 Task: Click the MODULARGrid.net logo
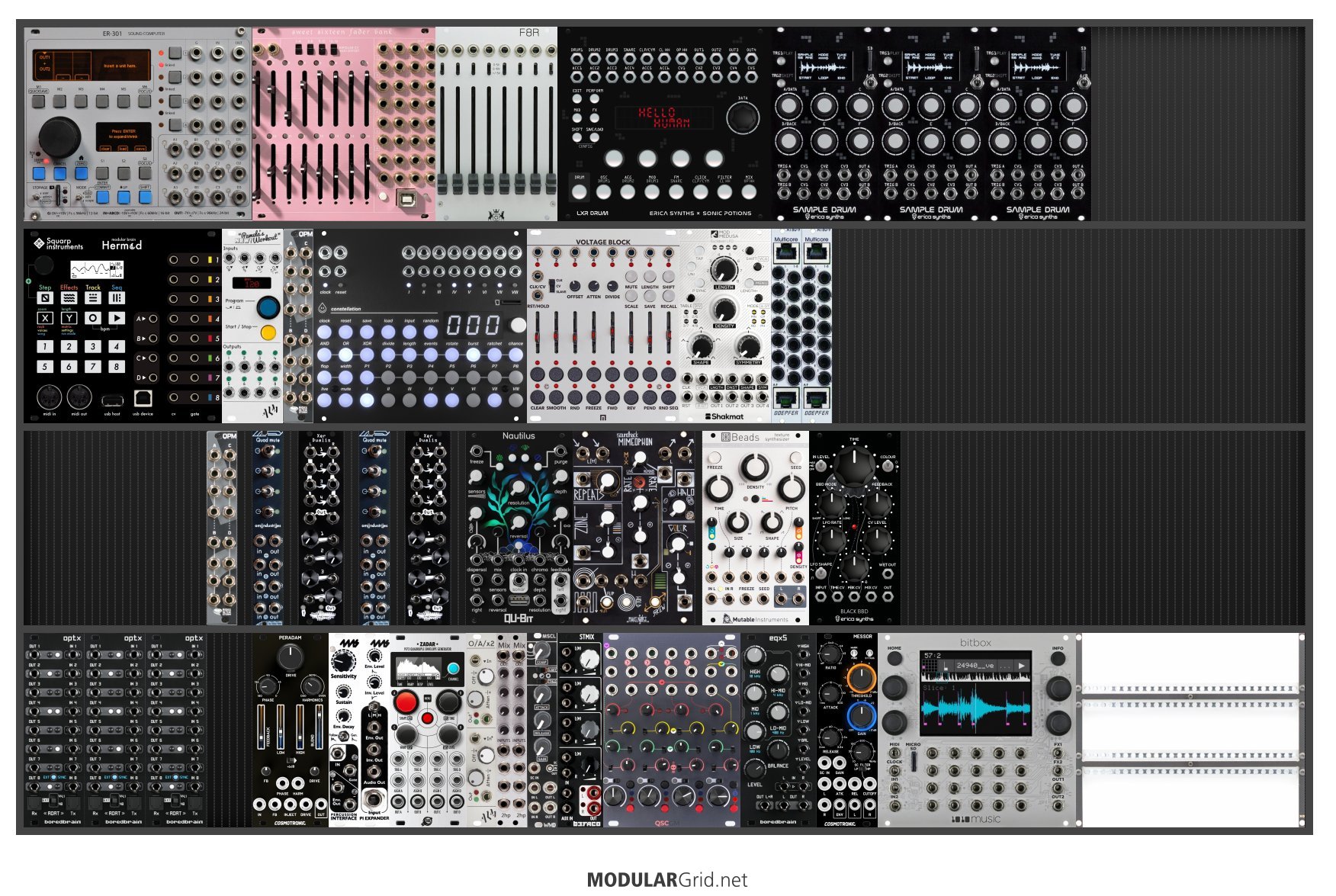[667, 880]
